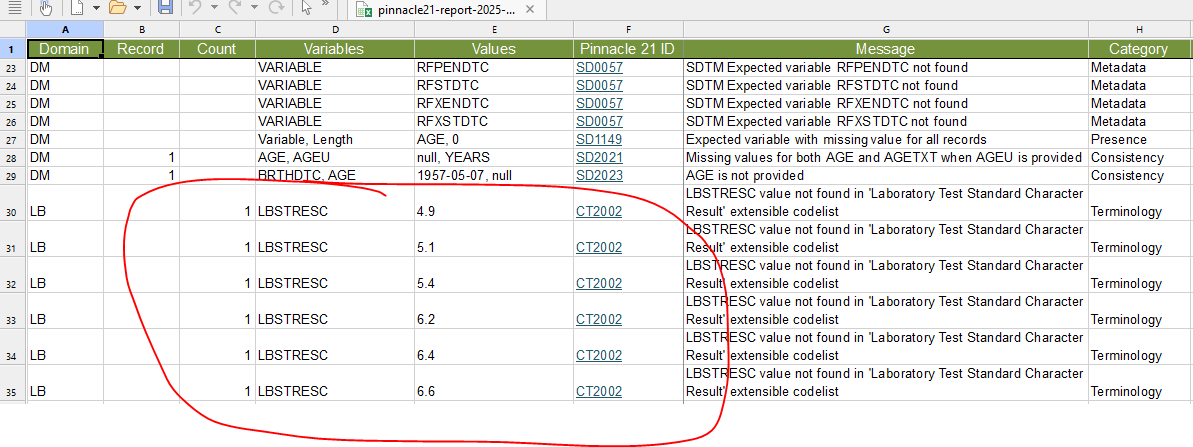Select the cell 'AGE, AGEU'
1193x447 pixels.
[334, 158]
